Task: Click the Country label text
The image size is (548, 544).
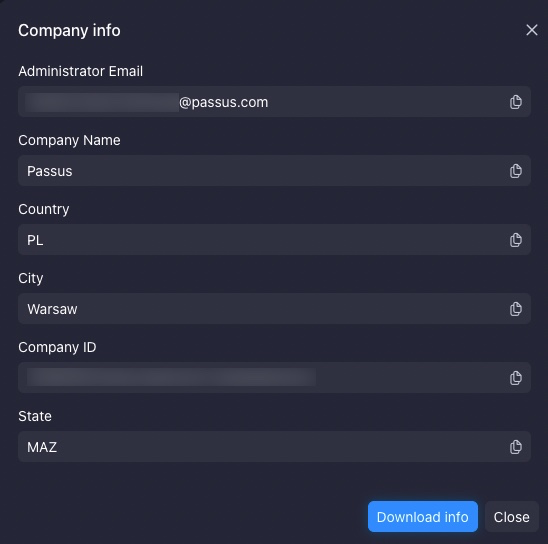Action: (44, 209)
